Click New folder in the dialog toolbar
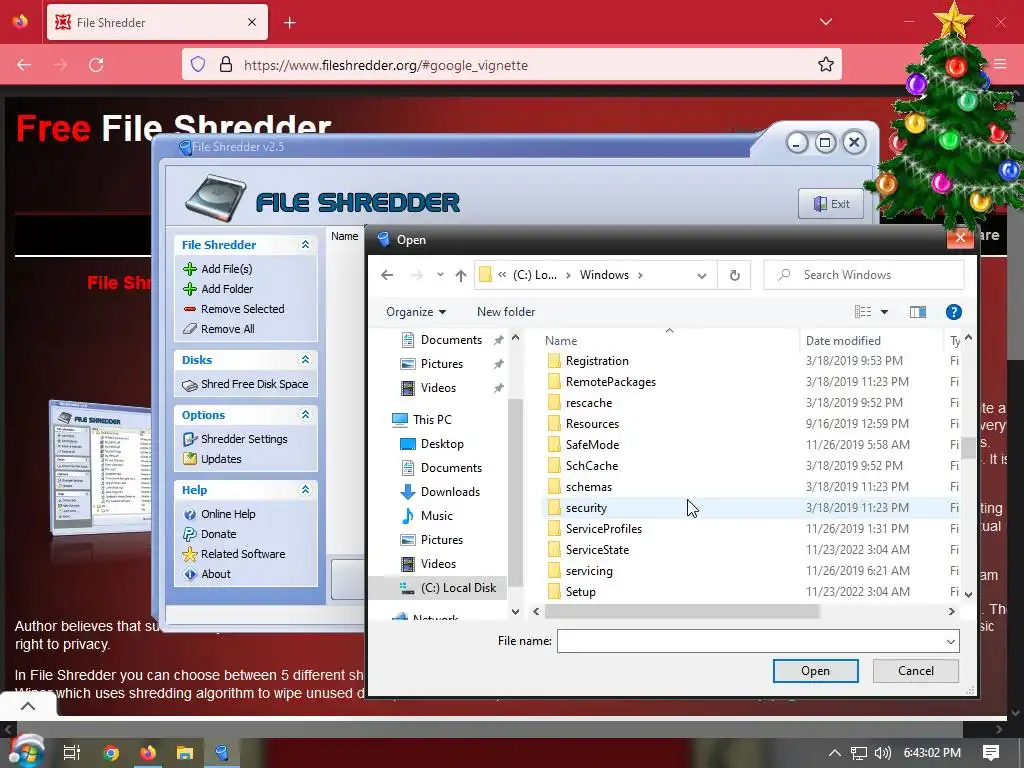1024x768 pixels. [x=505, y=312]
